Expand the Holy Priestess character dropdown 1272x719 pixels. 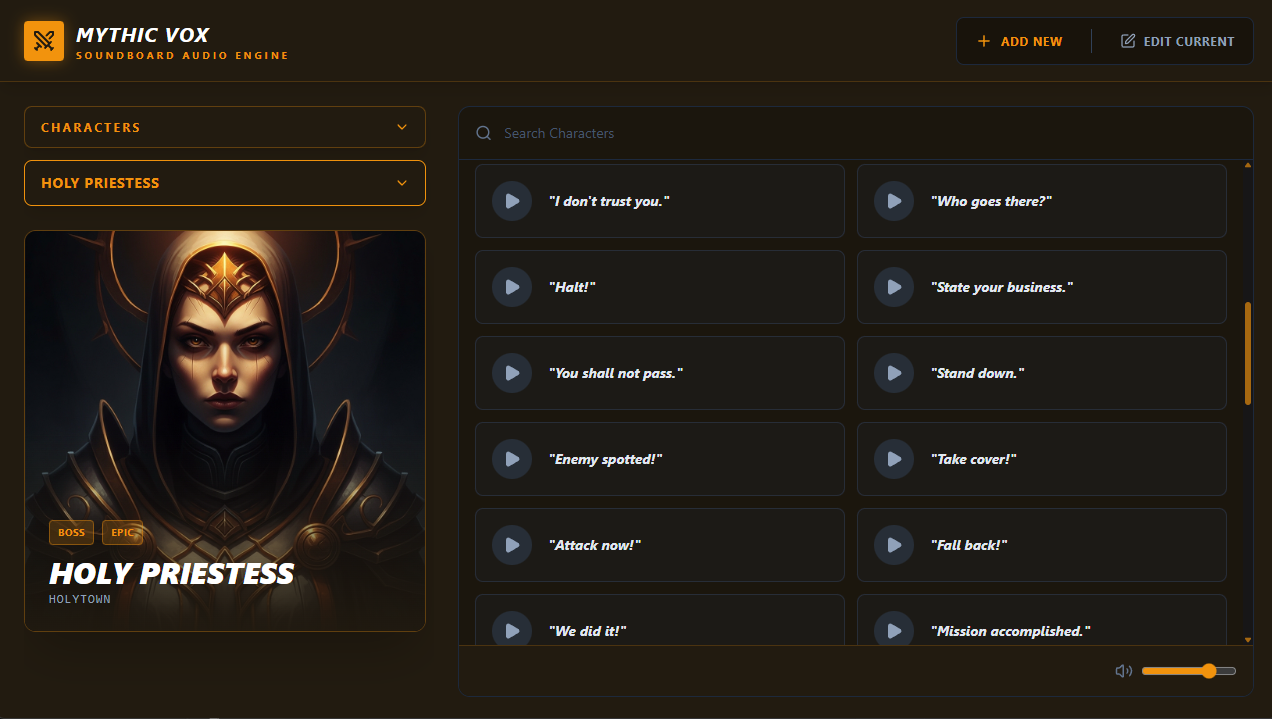tap(225, 183)
